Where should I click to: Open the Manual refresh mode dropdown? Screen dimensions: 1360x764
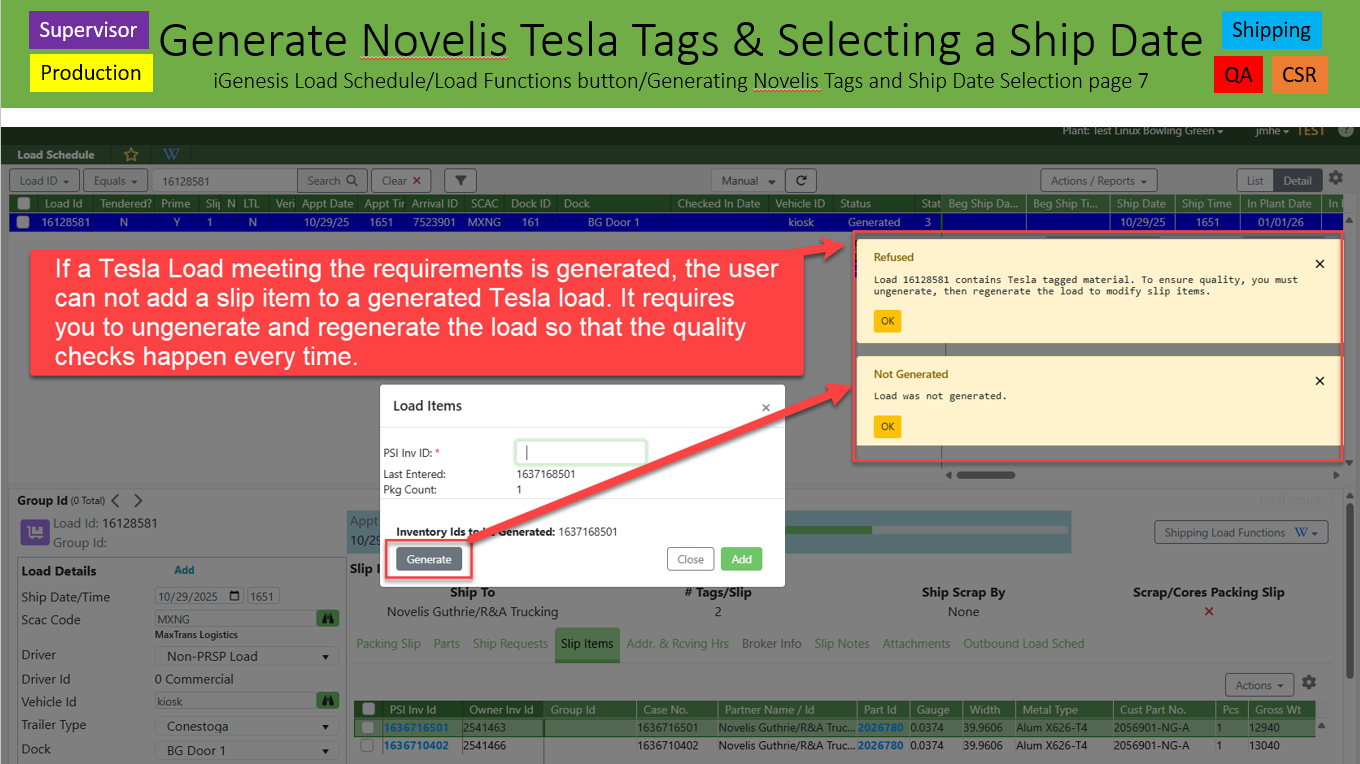[746, 181]
